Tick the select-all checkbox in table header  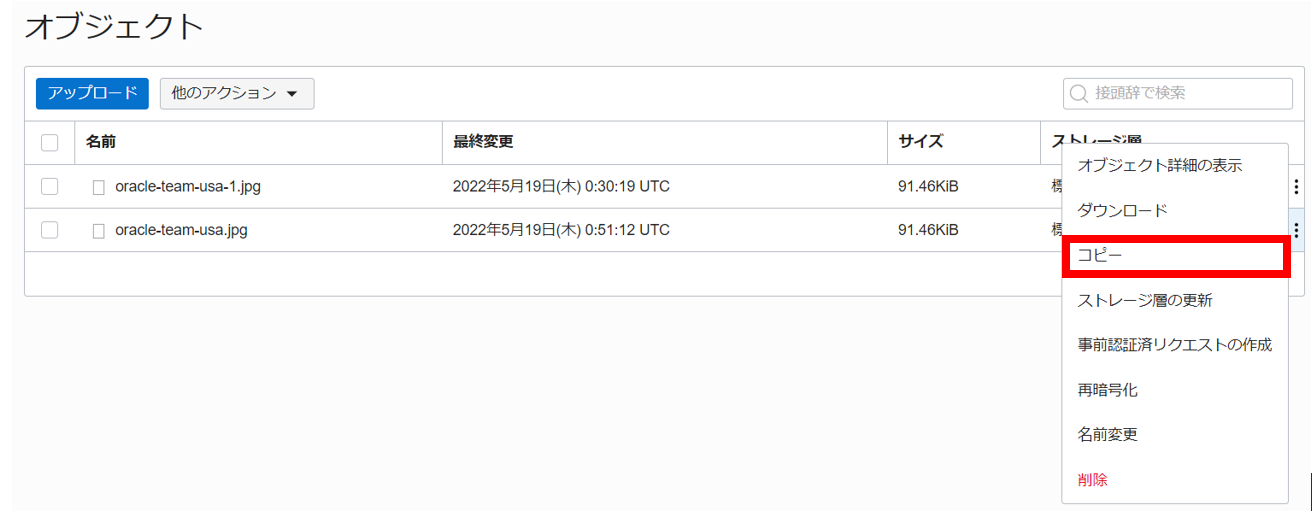point(49,143)
